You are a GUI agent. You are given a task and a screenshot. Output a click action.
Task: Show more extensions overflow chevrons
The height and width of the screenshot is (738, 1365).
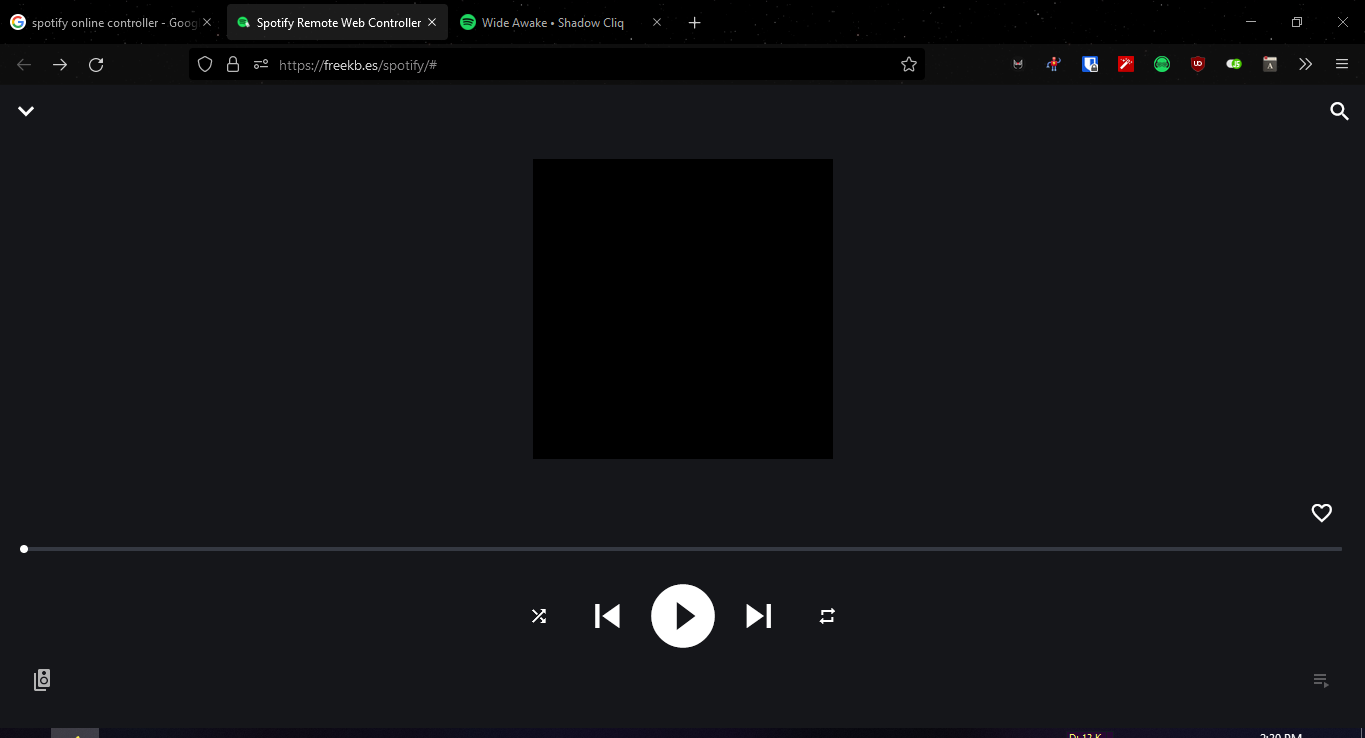tap(1306, 64)
